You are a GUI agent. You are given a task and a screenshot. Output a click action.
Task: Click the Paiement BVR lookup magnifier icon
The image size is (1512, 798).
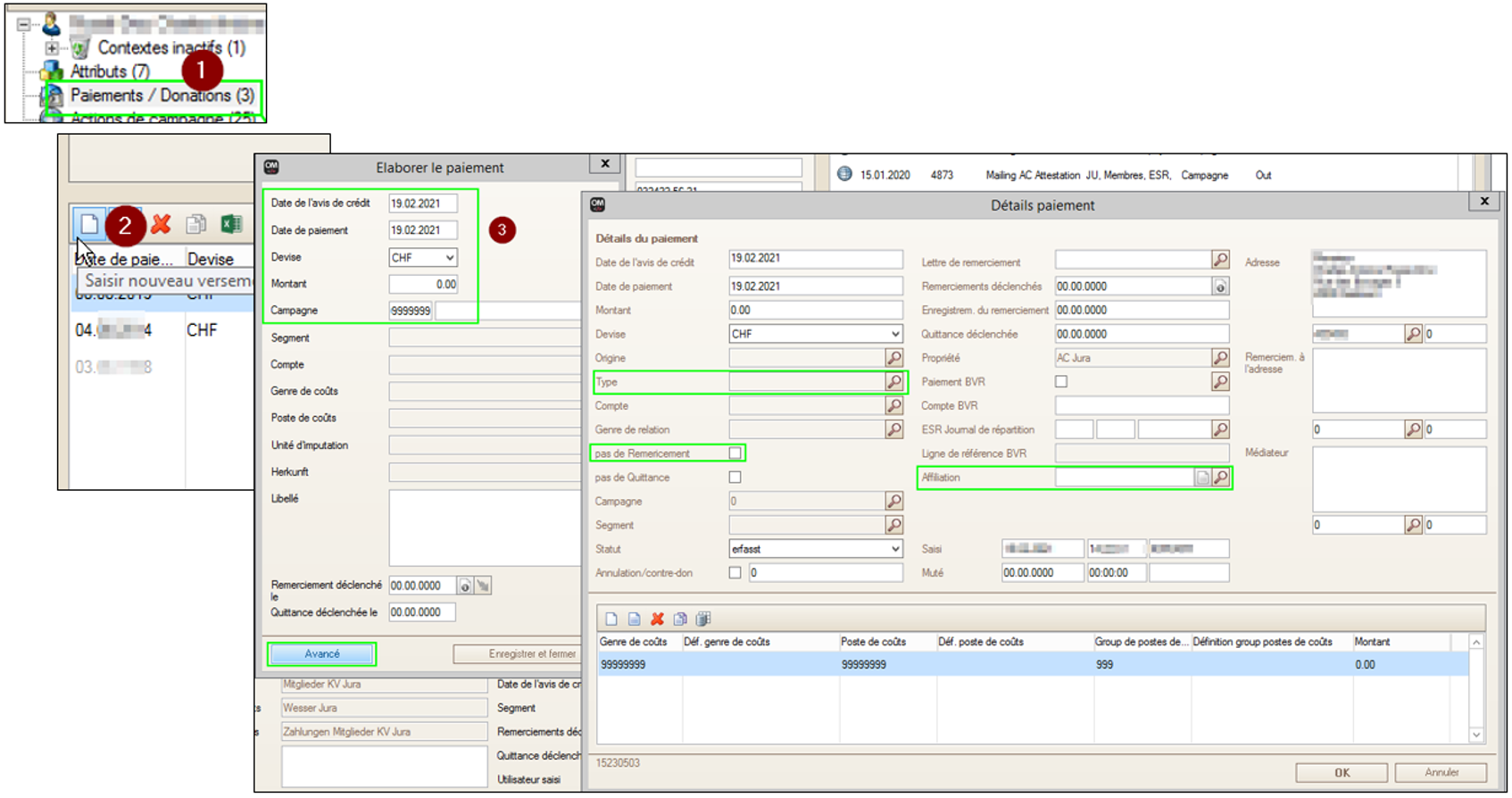[1220, 382]
